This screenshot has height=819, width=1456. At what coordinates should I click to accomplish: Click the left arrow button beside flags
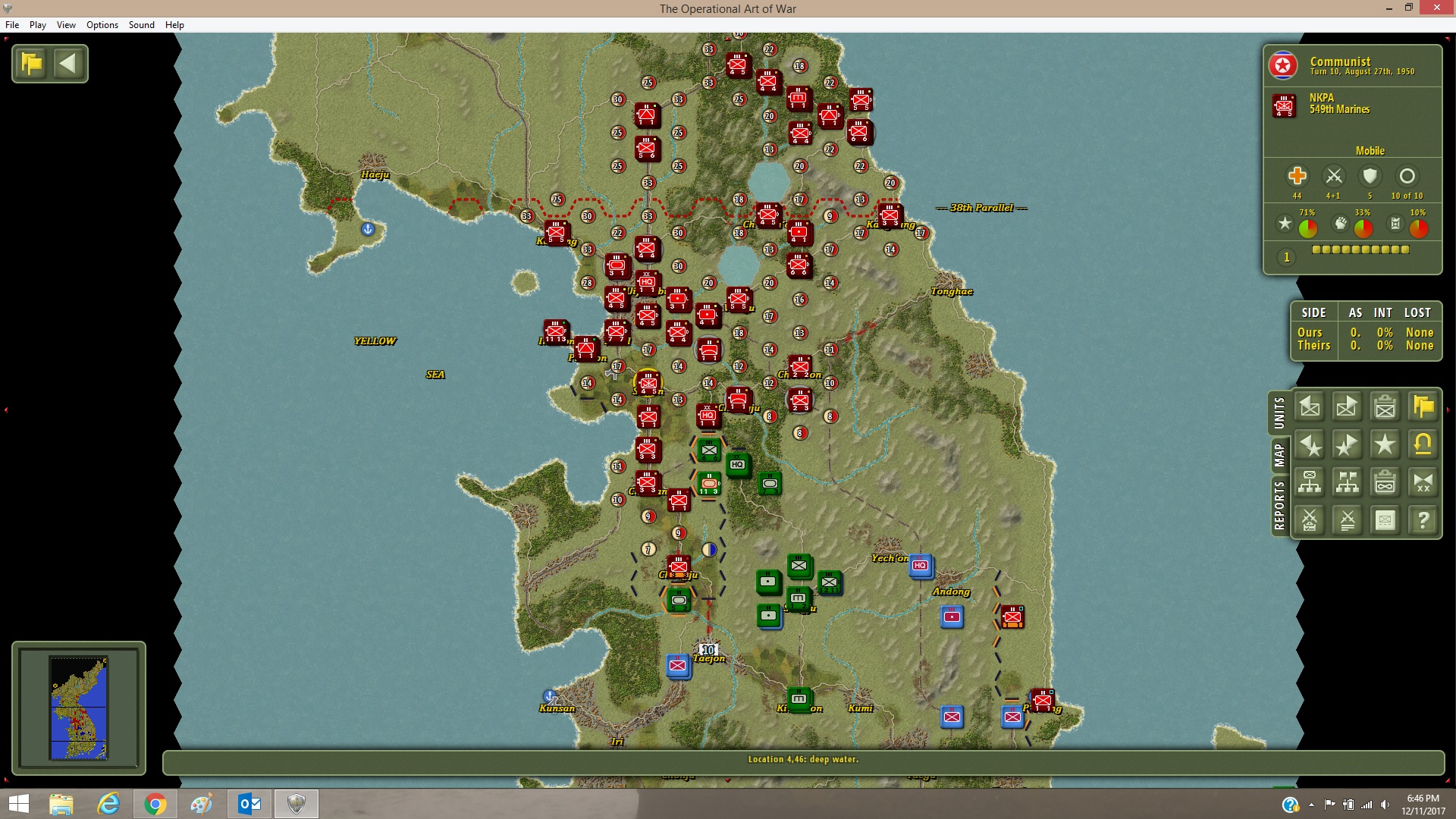68,63
